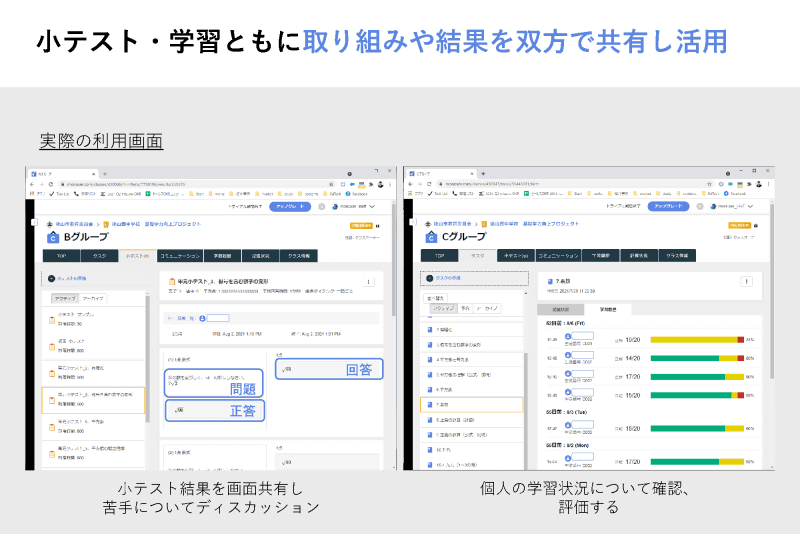Select highlighted 7.素数 row in Cグループ list
800x534 pixels.
point(472,404)
